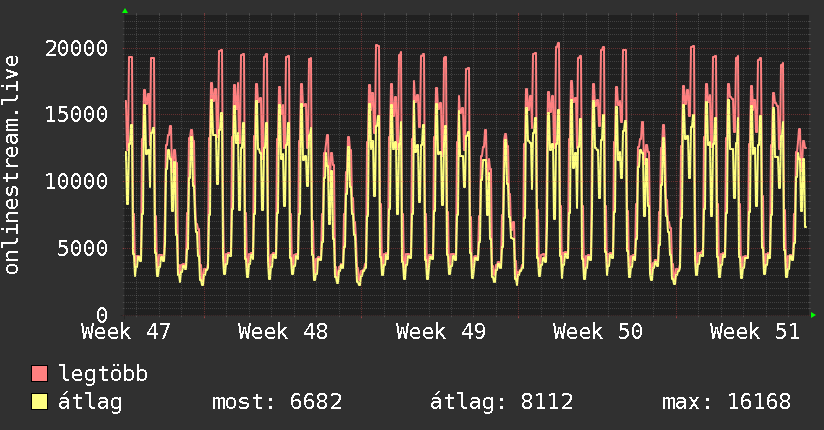Click the Week 47 axis label
This screenshot has height=430, width=824.
(126, 331)
